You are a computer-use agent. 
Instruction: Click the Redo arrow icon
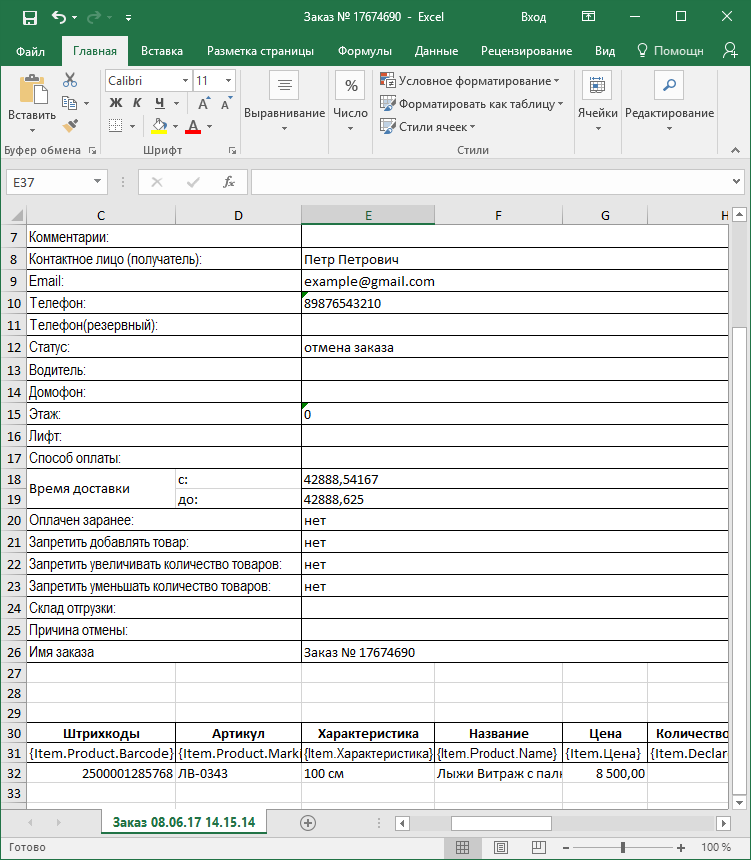94,17
